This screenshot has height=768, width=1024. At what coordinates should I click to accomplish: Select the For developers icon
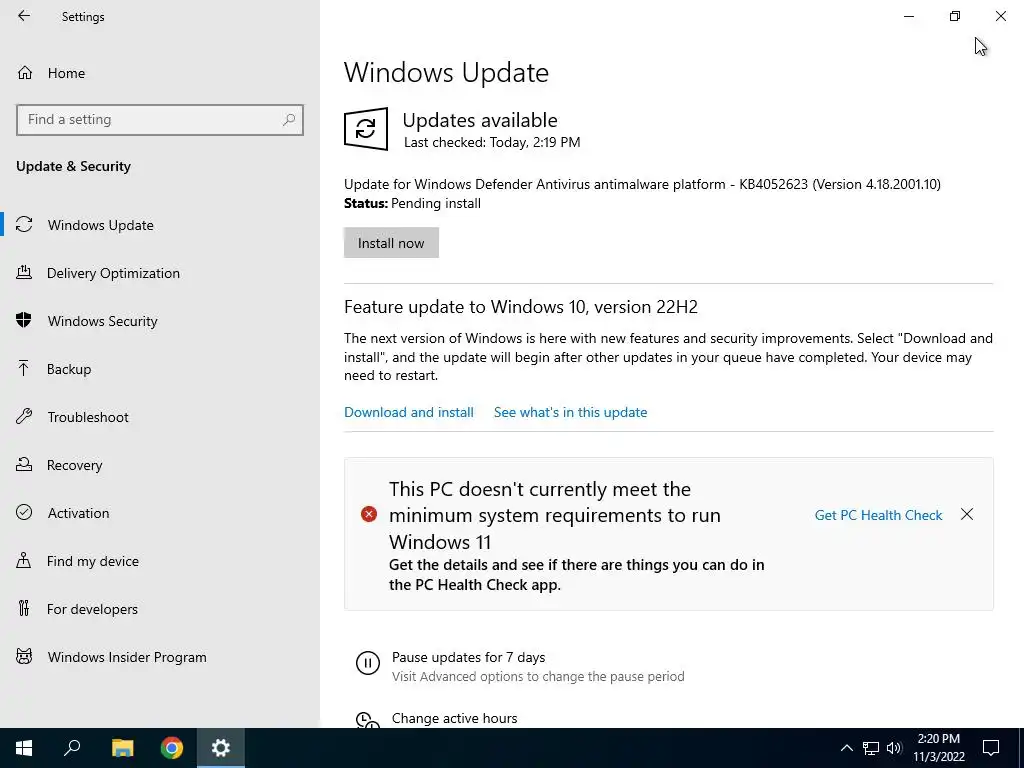coord(24,609)
